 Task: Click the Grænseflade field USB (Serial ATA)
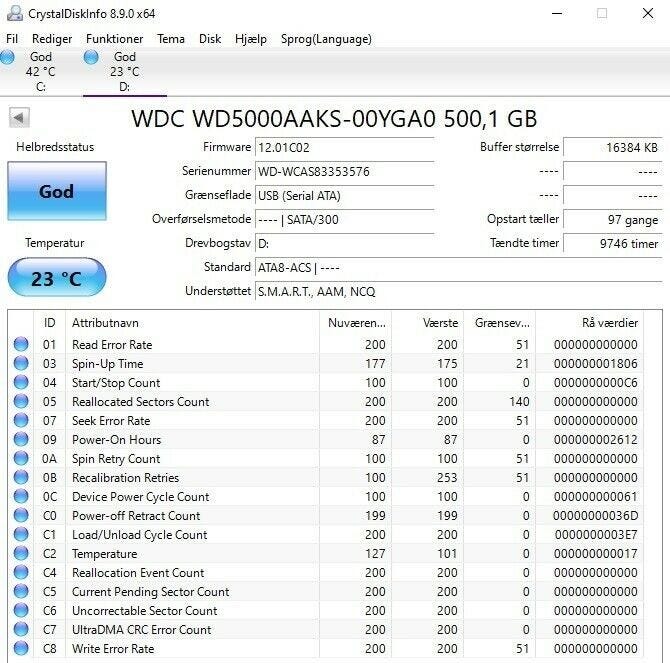coord(344,196)
